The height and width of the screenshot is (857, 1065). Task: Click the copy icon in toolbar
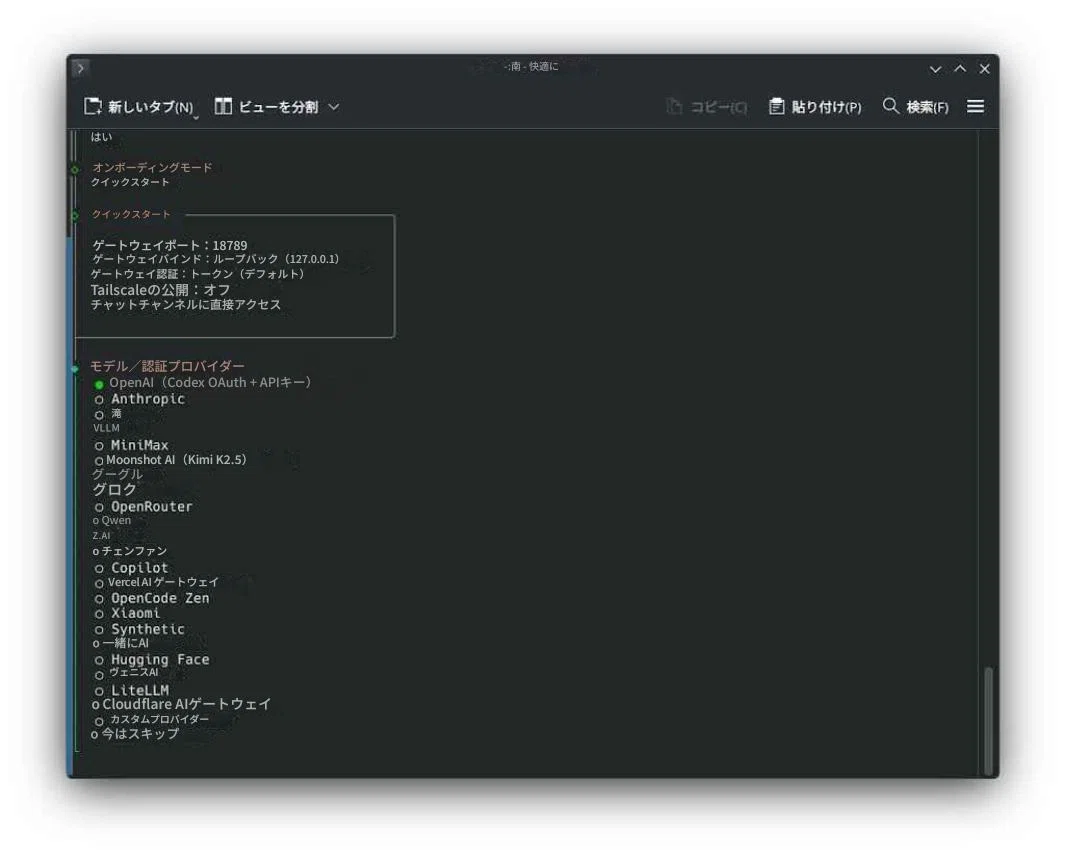tap(674, 106)
